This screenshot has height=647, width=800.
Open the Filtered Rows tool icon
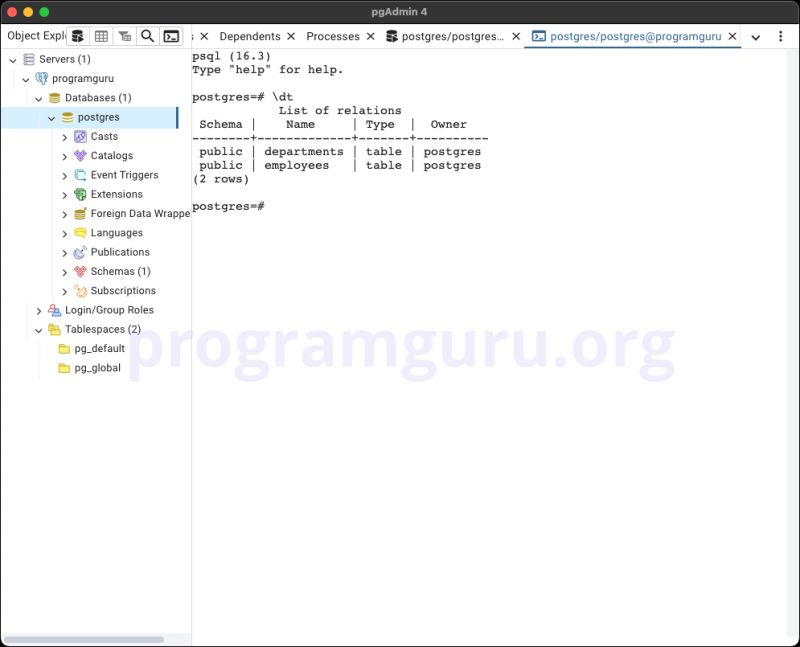124,36
